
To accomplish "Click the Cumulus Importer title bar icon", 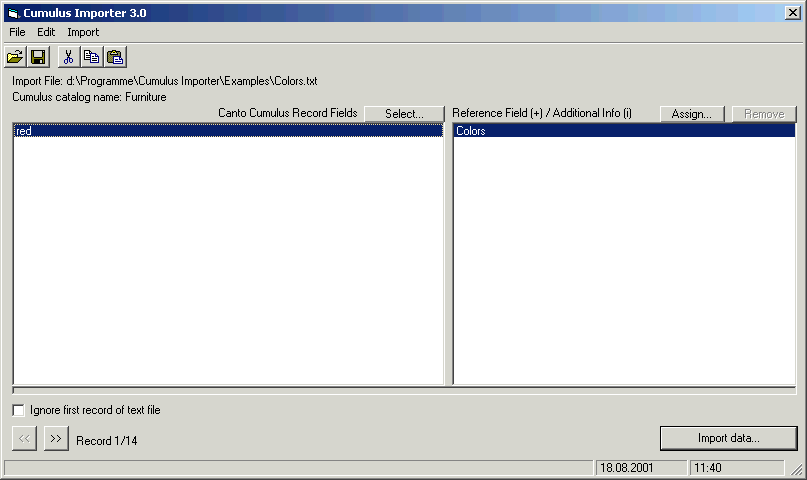I will click(x=13, y=13).
